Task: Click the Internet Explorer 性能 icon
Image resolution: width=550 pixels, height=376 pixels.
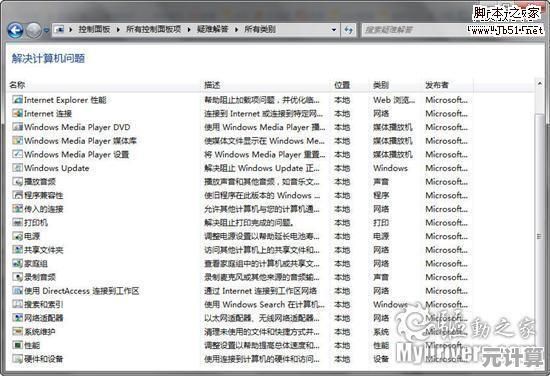Action: (x=17, y=100)
